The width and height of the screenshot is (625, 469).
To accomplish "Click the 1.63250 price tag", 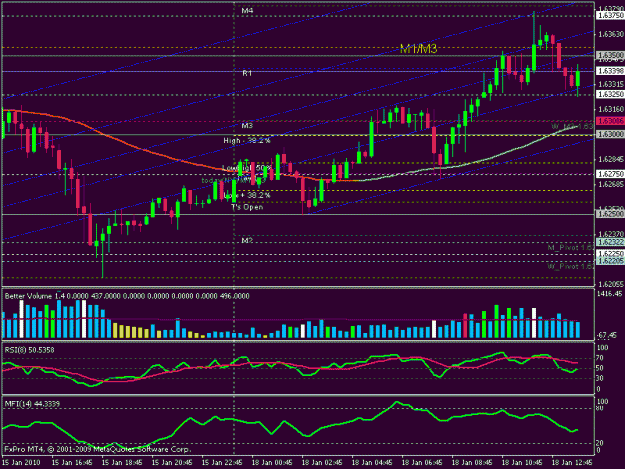I will [x=610, y=94].
